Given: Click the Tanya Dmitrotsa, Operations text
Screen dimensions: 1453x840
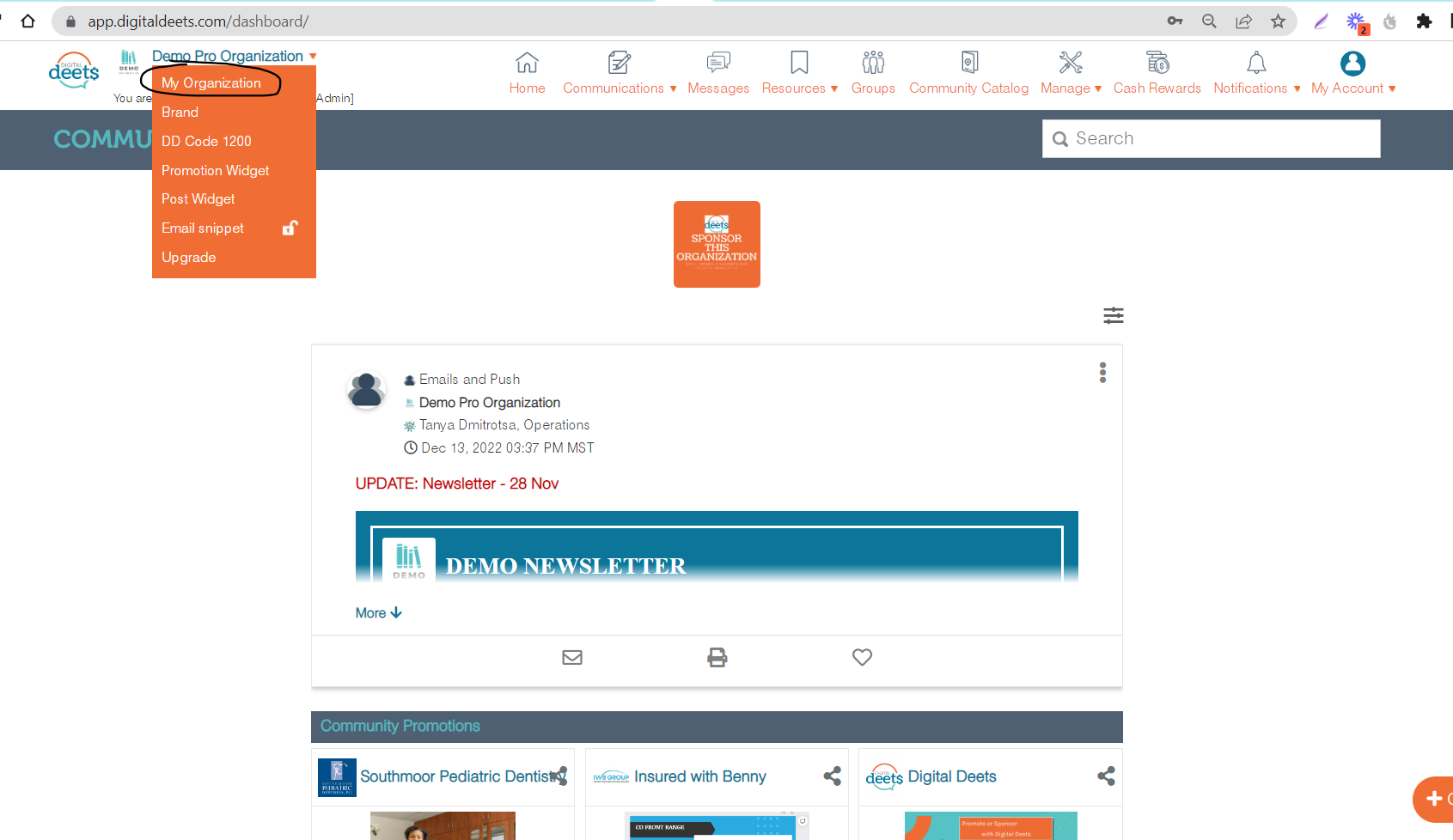Looking at the screenshot, I should pyautogui.click(x=504, y=425).
